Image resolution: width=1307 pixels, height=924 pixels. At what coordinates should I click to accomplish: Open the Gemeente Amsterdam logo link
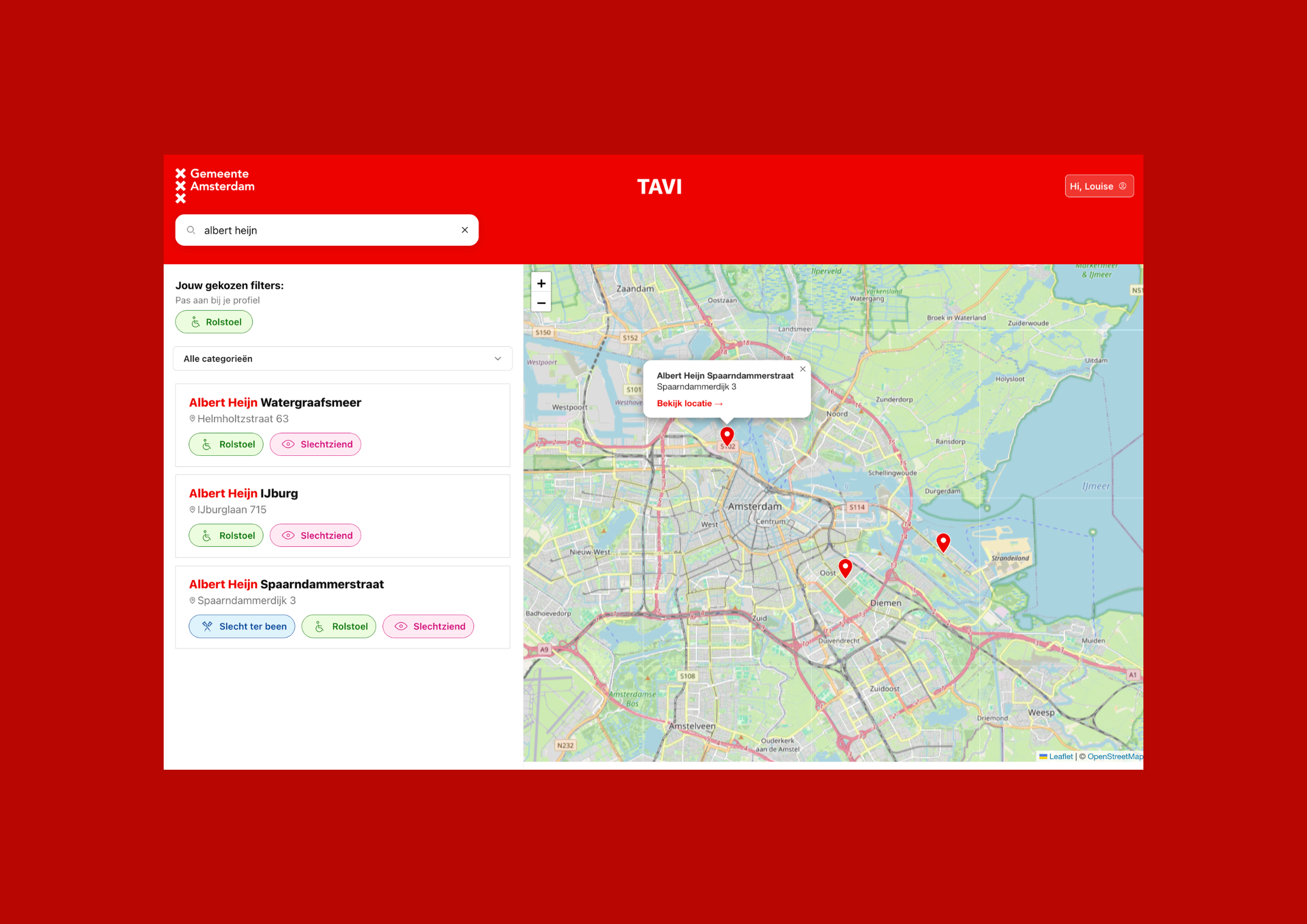point(215,186)
